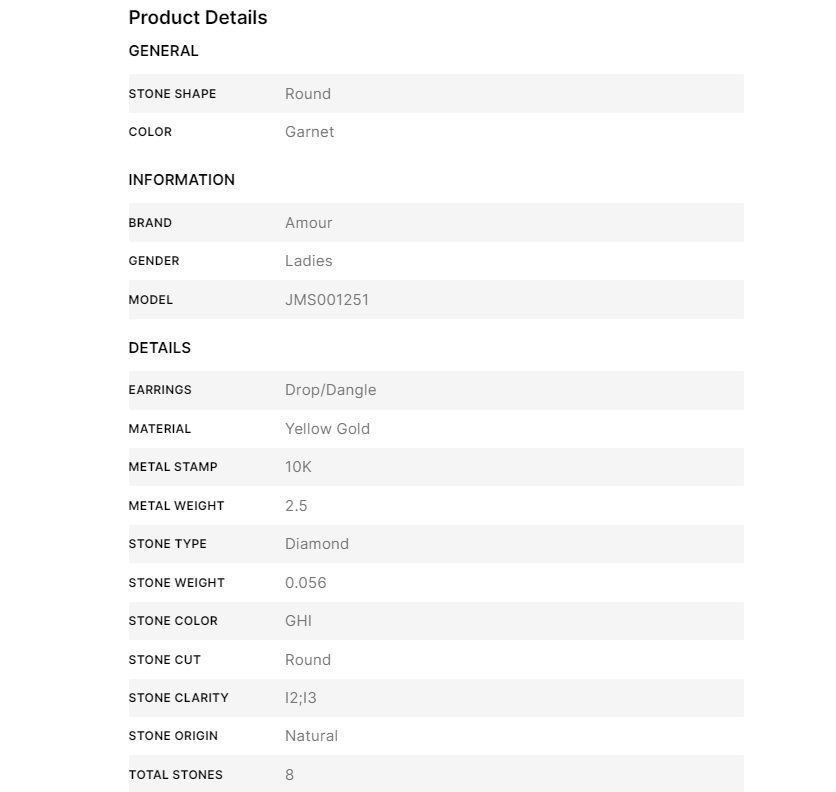
Task: Click the INFORMATION section heading
Action: click(x=182, y=180)
